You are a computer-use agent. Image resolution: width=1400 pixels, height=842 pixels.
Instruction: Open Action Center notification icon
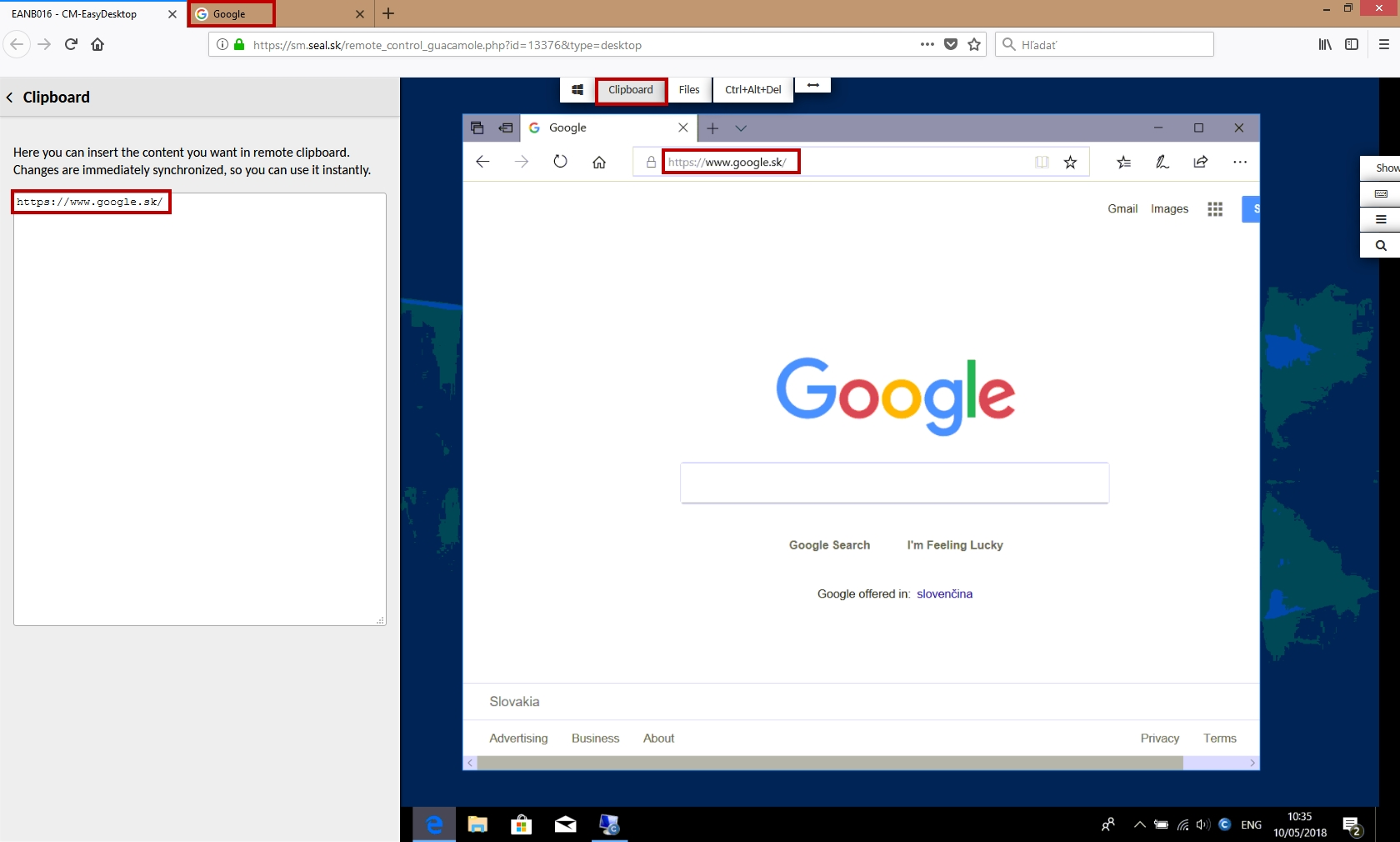point(1352,825)
